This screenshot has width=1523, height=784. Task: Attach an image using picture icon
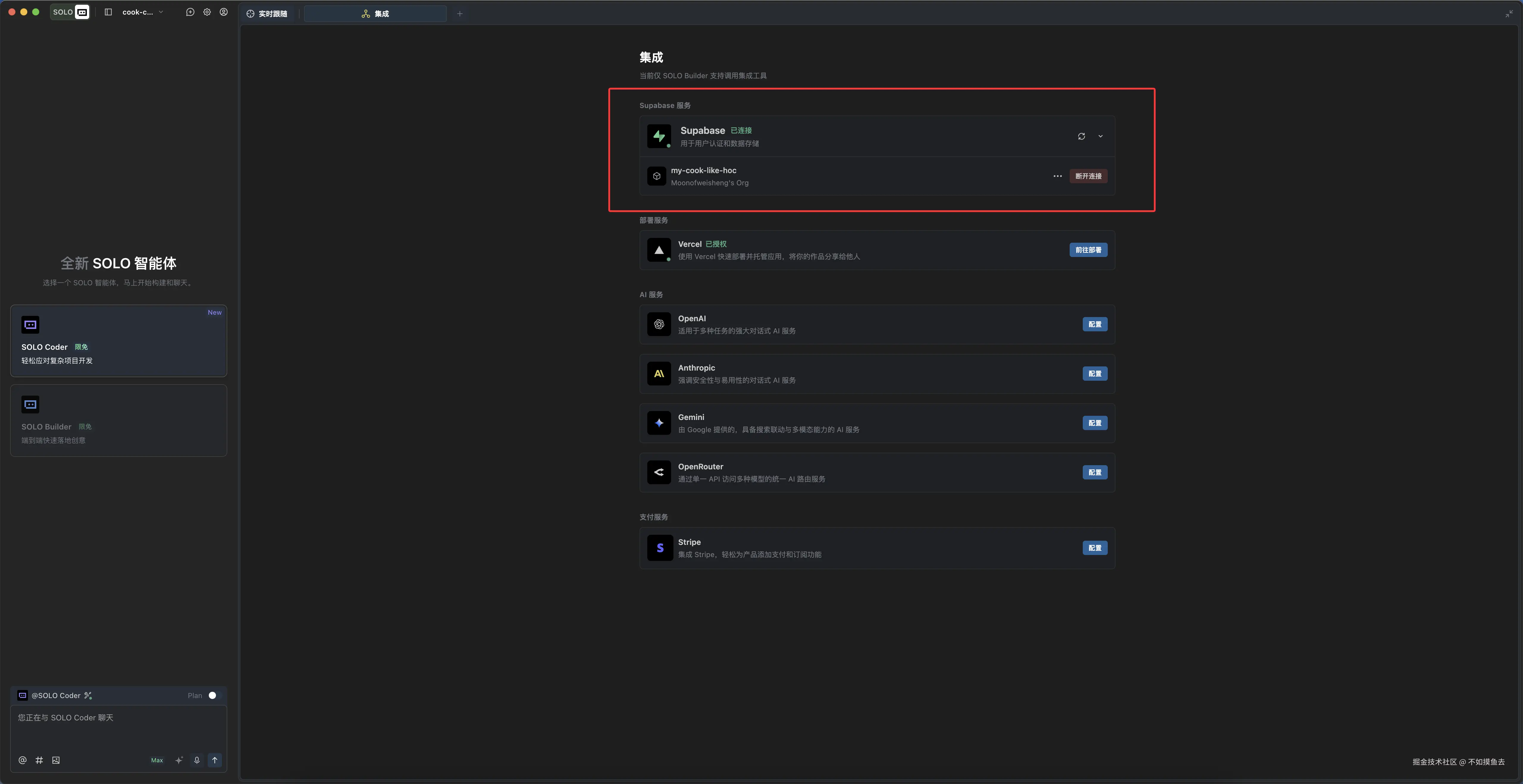click(x=56, y=760)
